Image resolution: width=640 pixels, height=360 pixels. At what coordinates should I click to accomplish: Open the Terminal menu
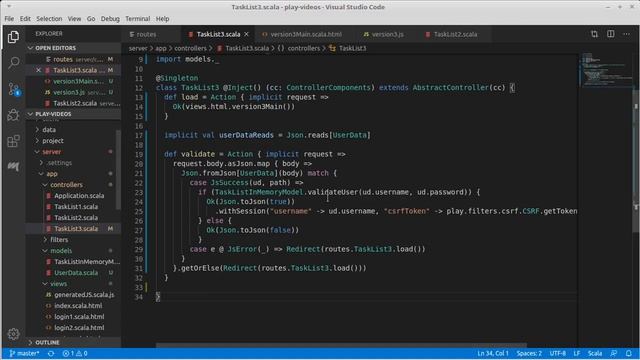pos(138,19)
